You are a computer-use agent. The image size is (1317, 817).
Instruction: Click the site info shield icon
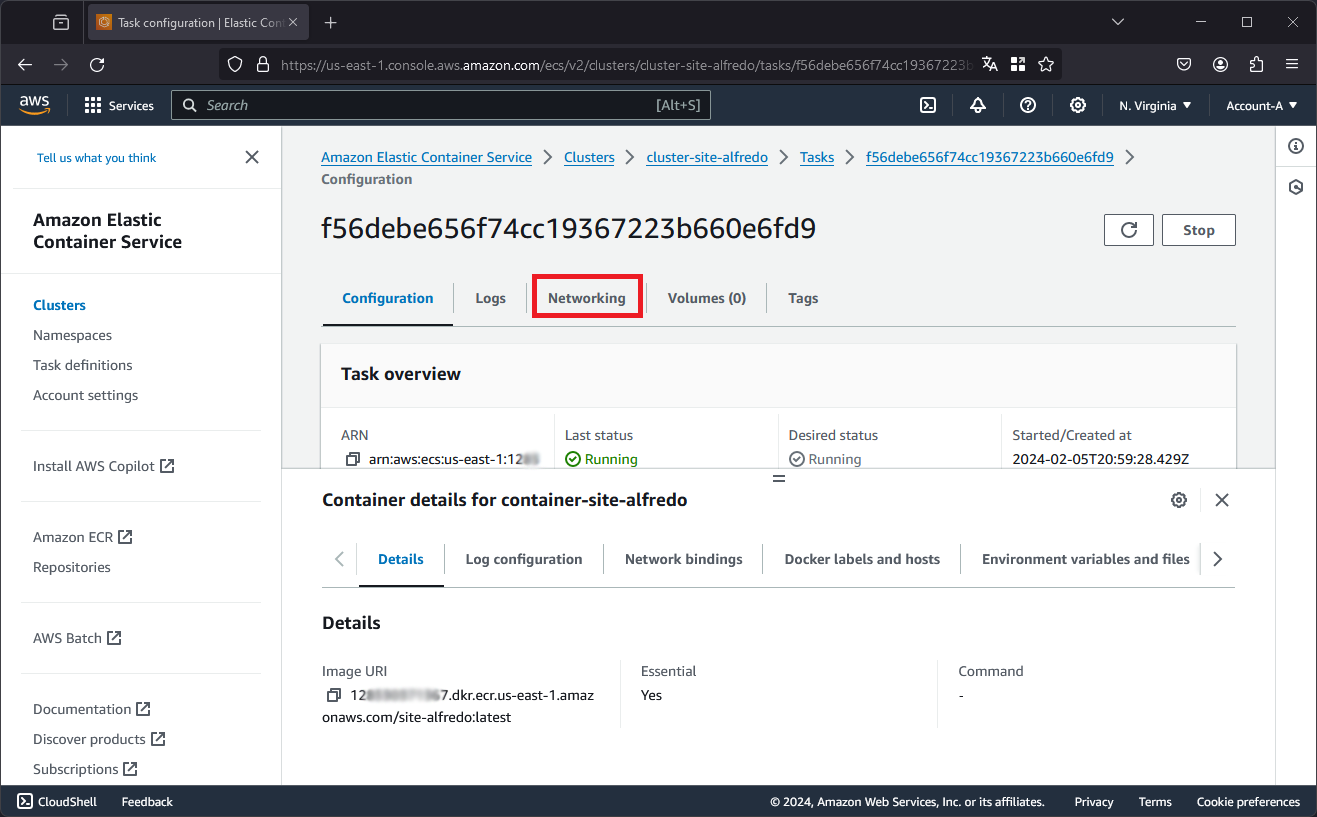coord(235,64)
